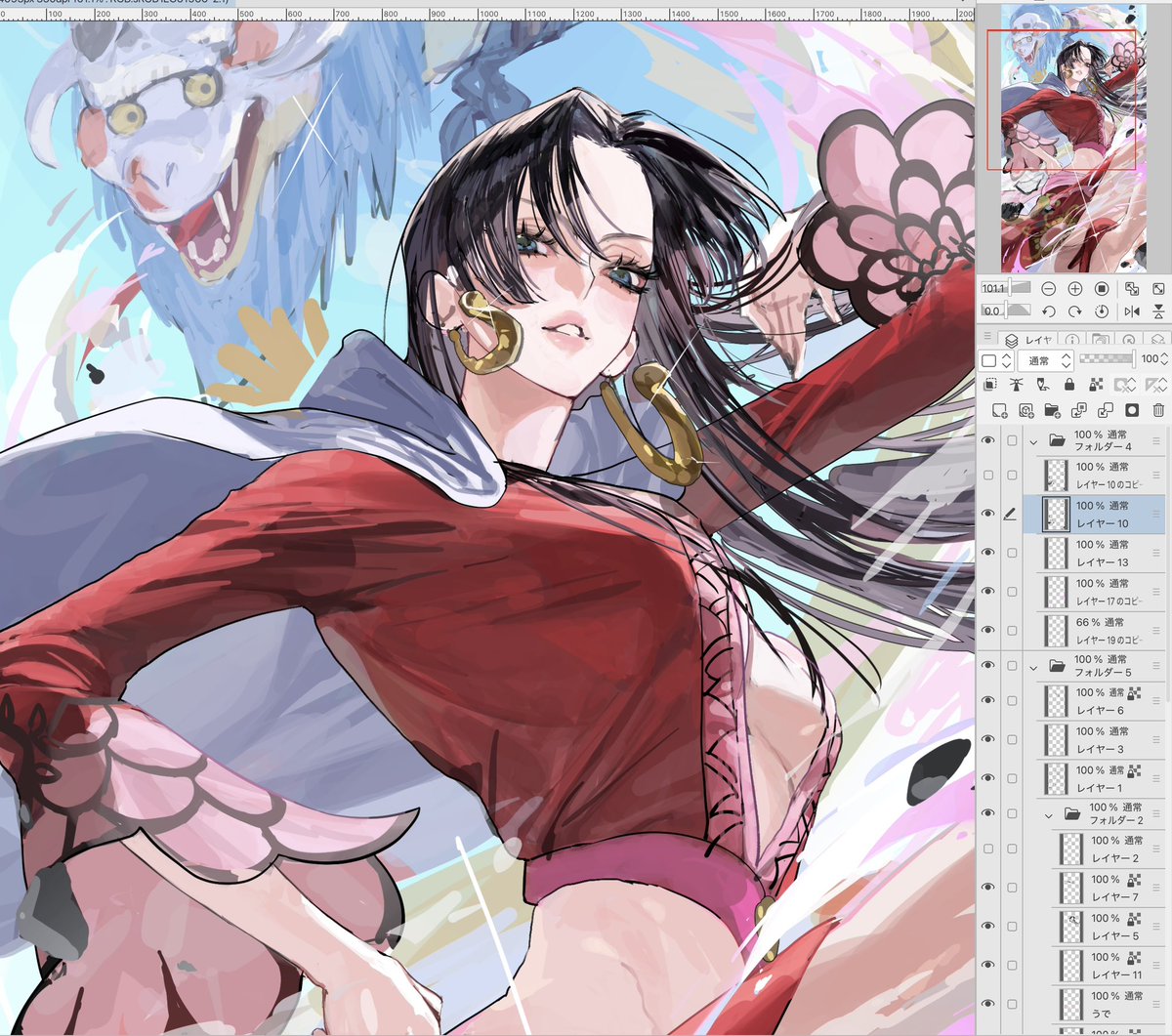Image resolution: width=1172 pixels, height=1036 pixels.
Task: Rotate canvas right with clockwise arrow
Action: pyautogui.click(x=1074, y=311)
